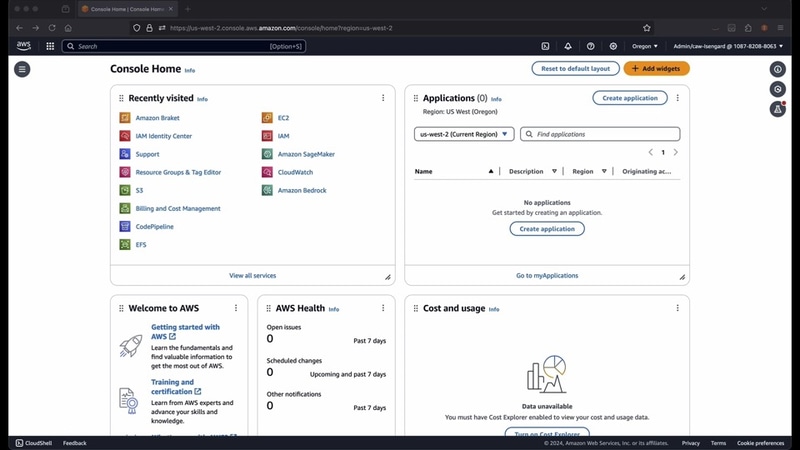Click the Support service icon
The width and height of the screenshot is (800, 450).
pos(125,154)
